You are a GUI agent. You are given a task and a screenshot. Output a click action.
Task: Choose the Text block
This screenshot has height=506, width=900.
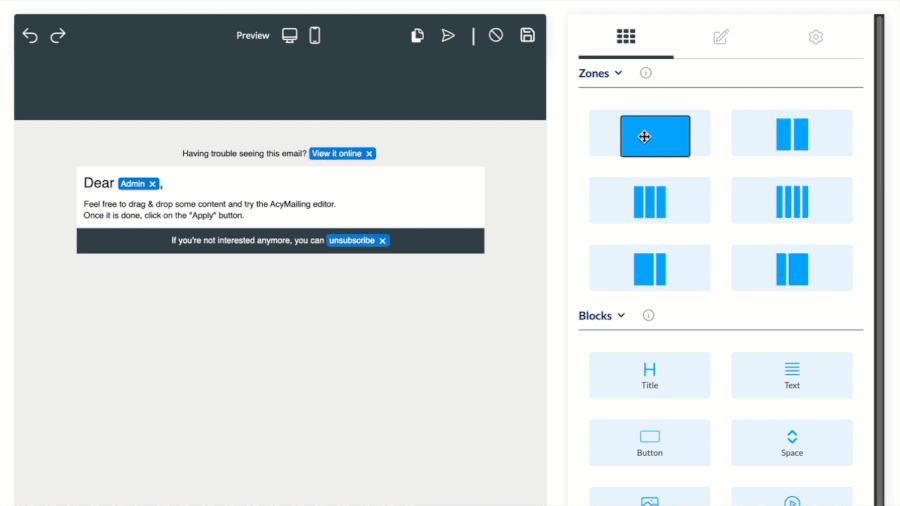[792, 375]
